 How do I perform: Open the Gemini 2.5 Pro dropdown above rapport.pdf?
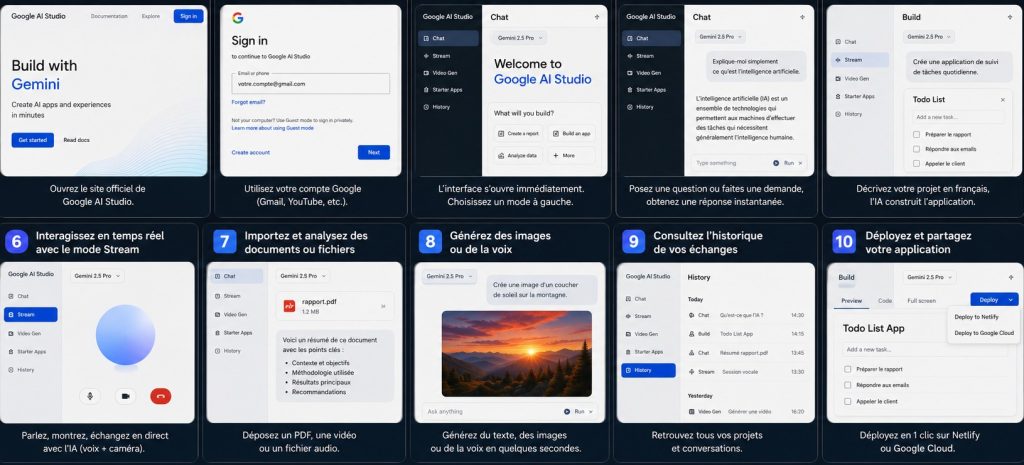(302, 276)
